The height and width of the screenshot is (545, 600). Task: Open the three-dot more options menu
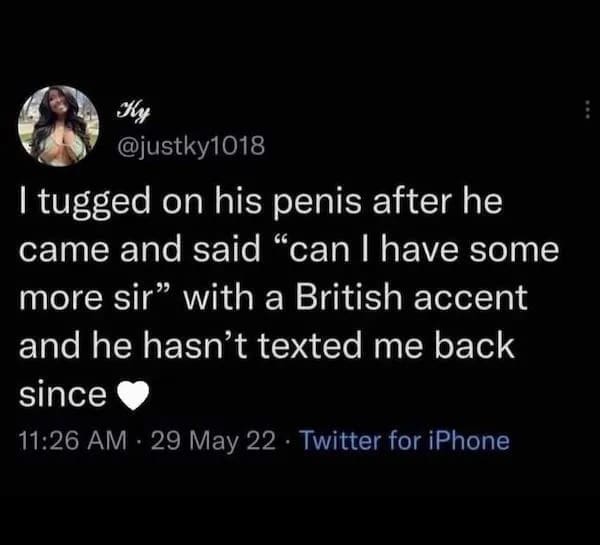(588, 109)
